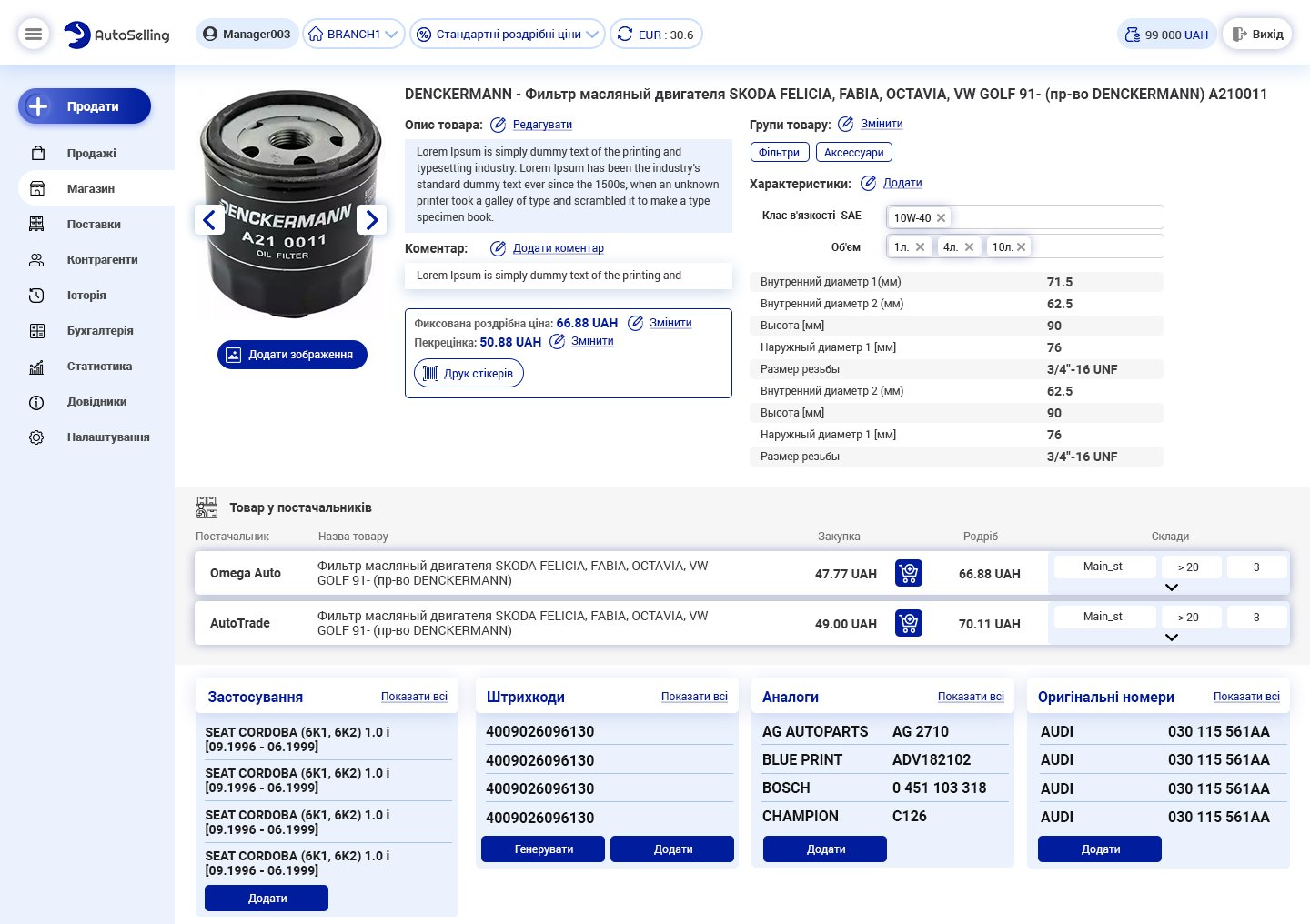Expand the BRANCH1 dropdown
Screen dimensions: 1310x924
[x=354, y=35]
